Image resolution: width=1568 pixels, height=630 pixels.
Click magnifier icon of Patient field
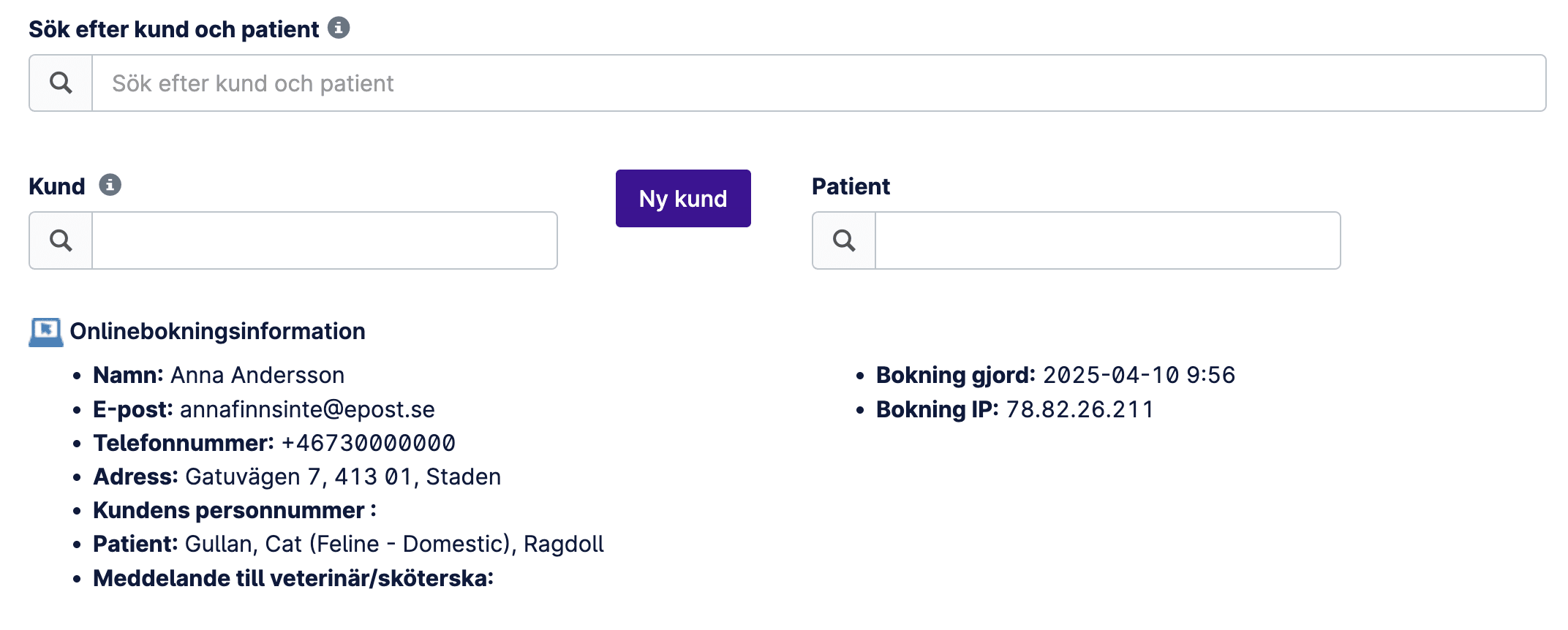[844, 240]
